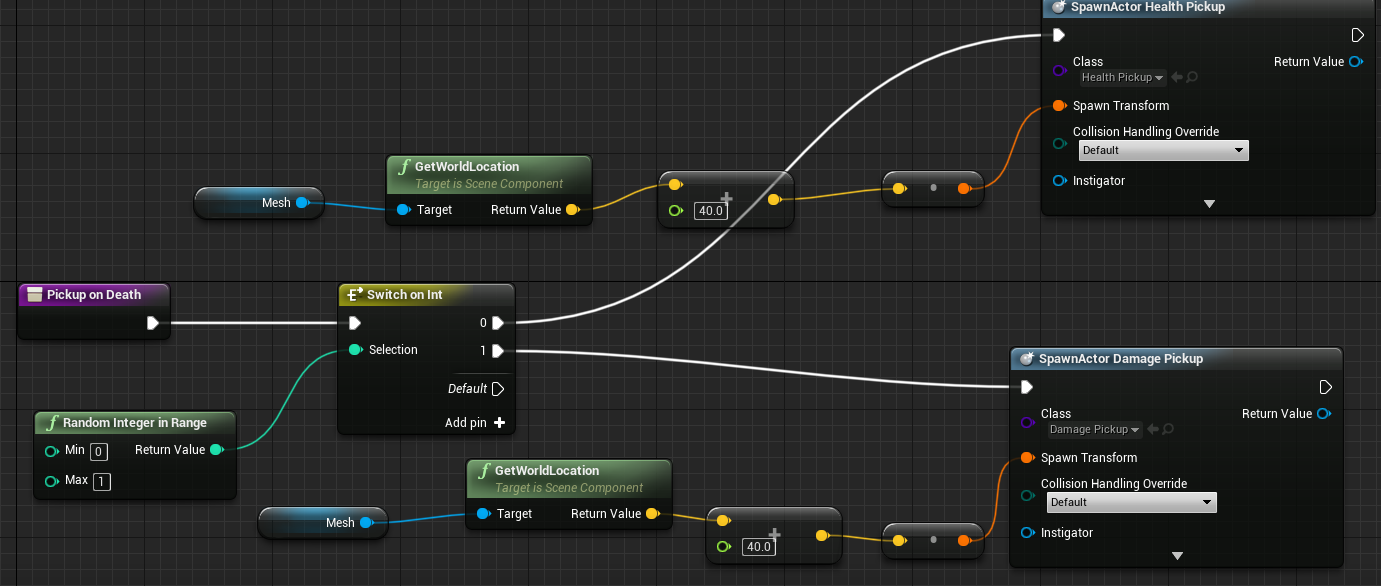
Task: Expand advanced pins on SpawnActor Health Pickup
Action: pos(1208,204)
